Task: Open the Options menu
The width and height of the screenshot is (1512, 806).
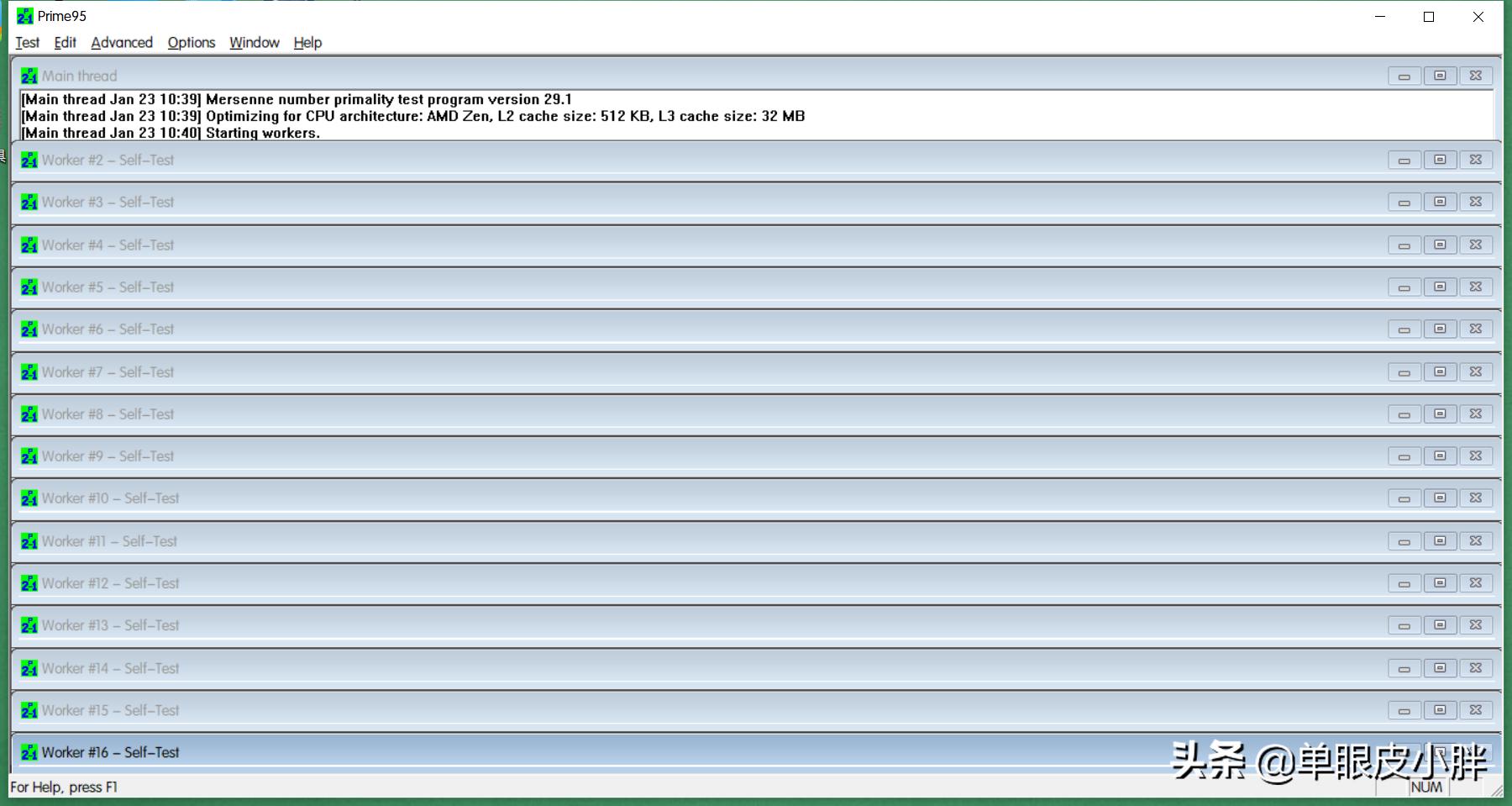Action: [x=192, y=43]
